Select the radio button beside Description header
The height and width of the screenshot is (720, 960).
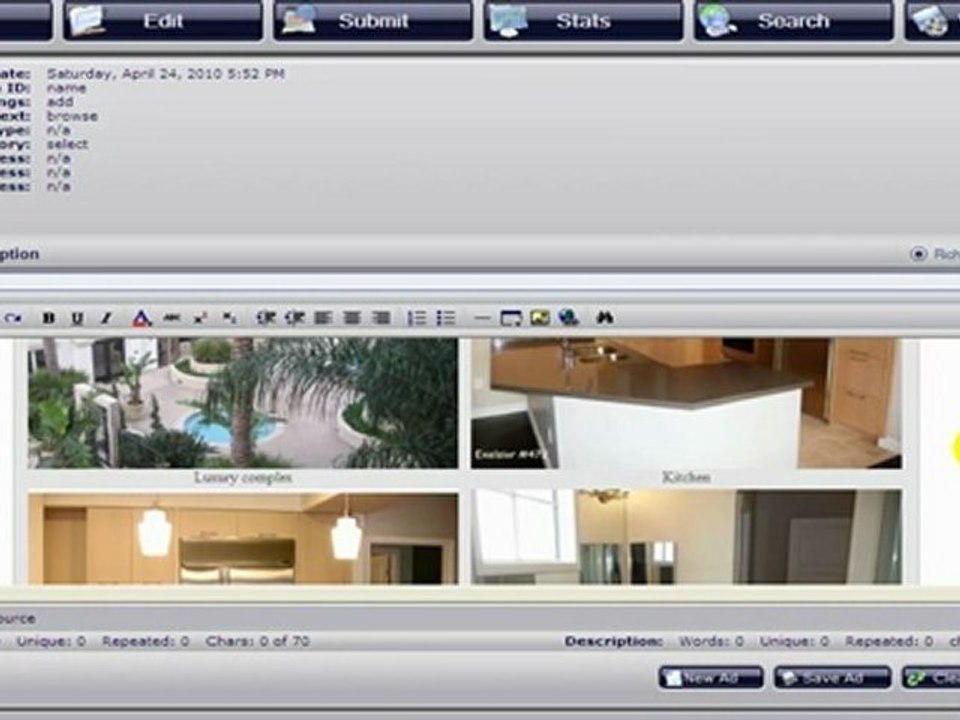pyautogui.click(x=918, y=253)
